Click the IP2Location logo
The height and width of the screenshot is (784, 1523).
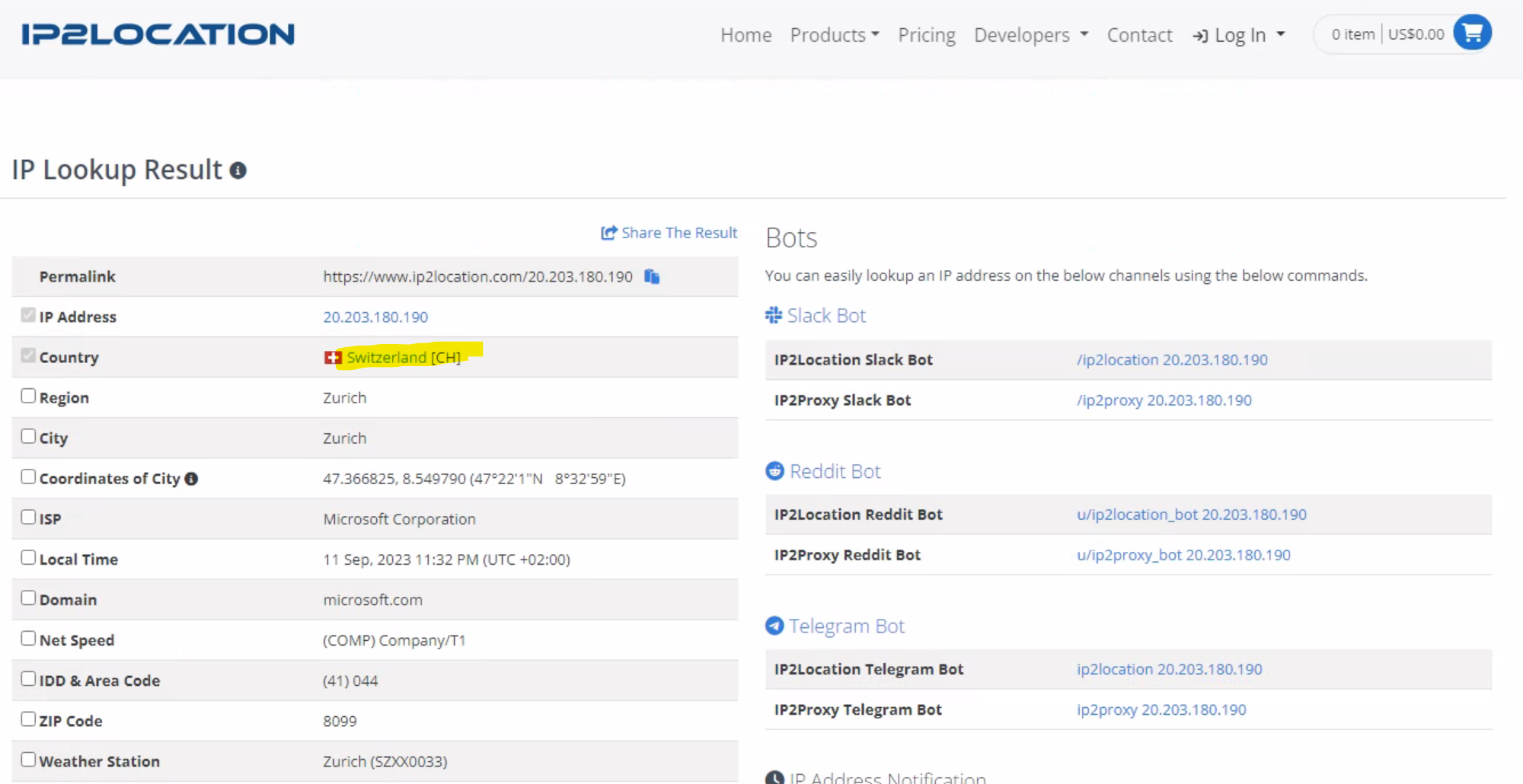[x=158, y=34]
